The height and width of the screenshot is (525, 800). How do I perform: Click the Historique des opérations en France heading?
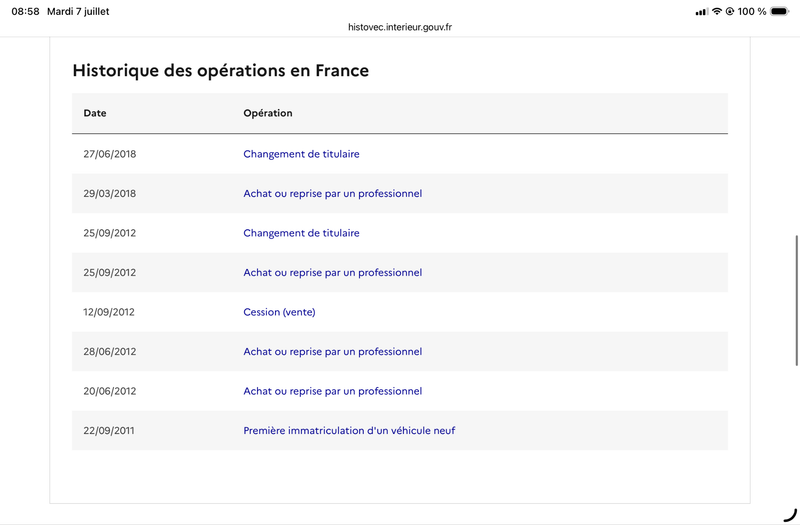tap(220, 70)
